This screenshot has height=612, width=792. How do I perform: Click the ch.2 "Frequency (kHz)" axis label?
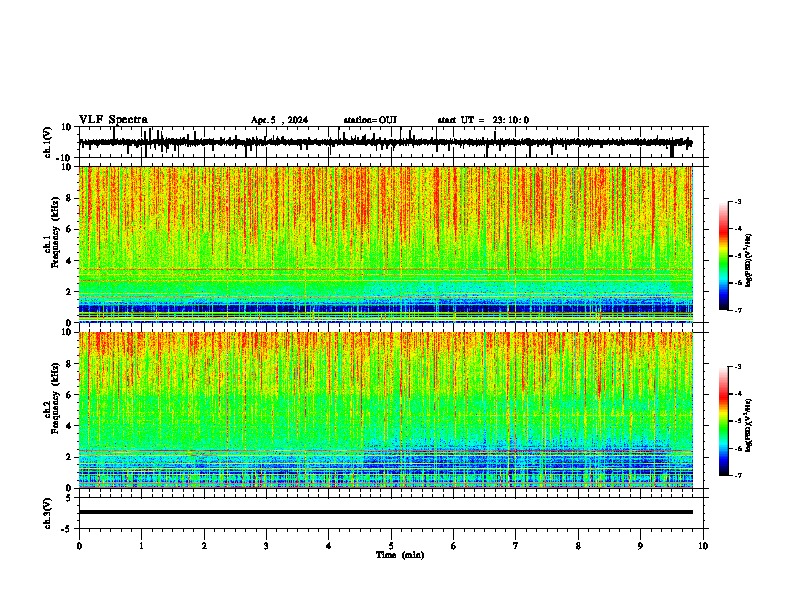click(x=55, y=398)
